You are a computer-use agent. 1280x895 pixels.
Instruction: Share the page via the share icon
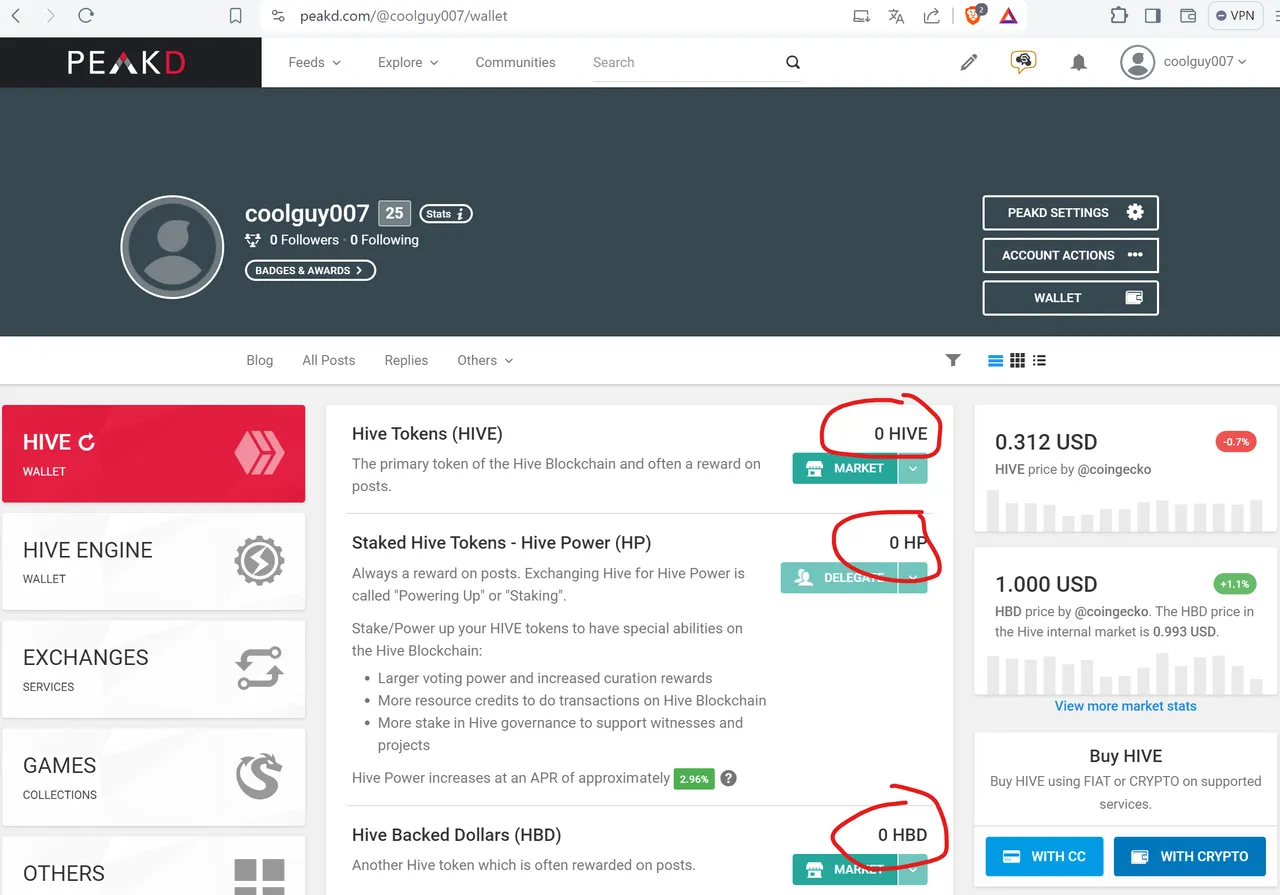point(931,16)
